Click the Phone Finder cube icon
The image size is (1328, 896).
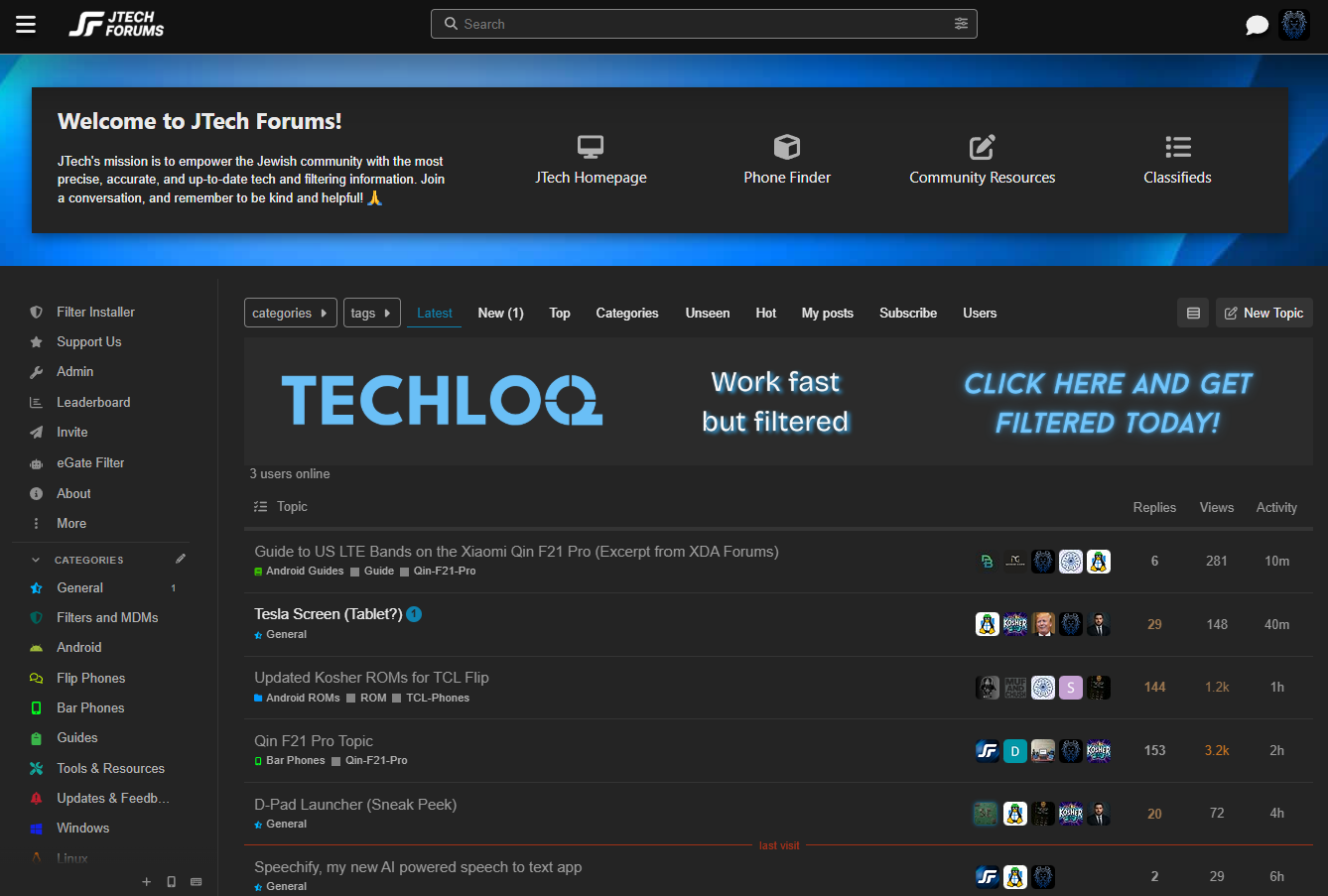pos(787,146)
